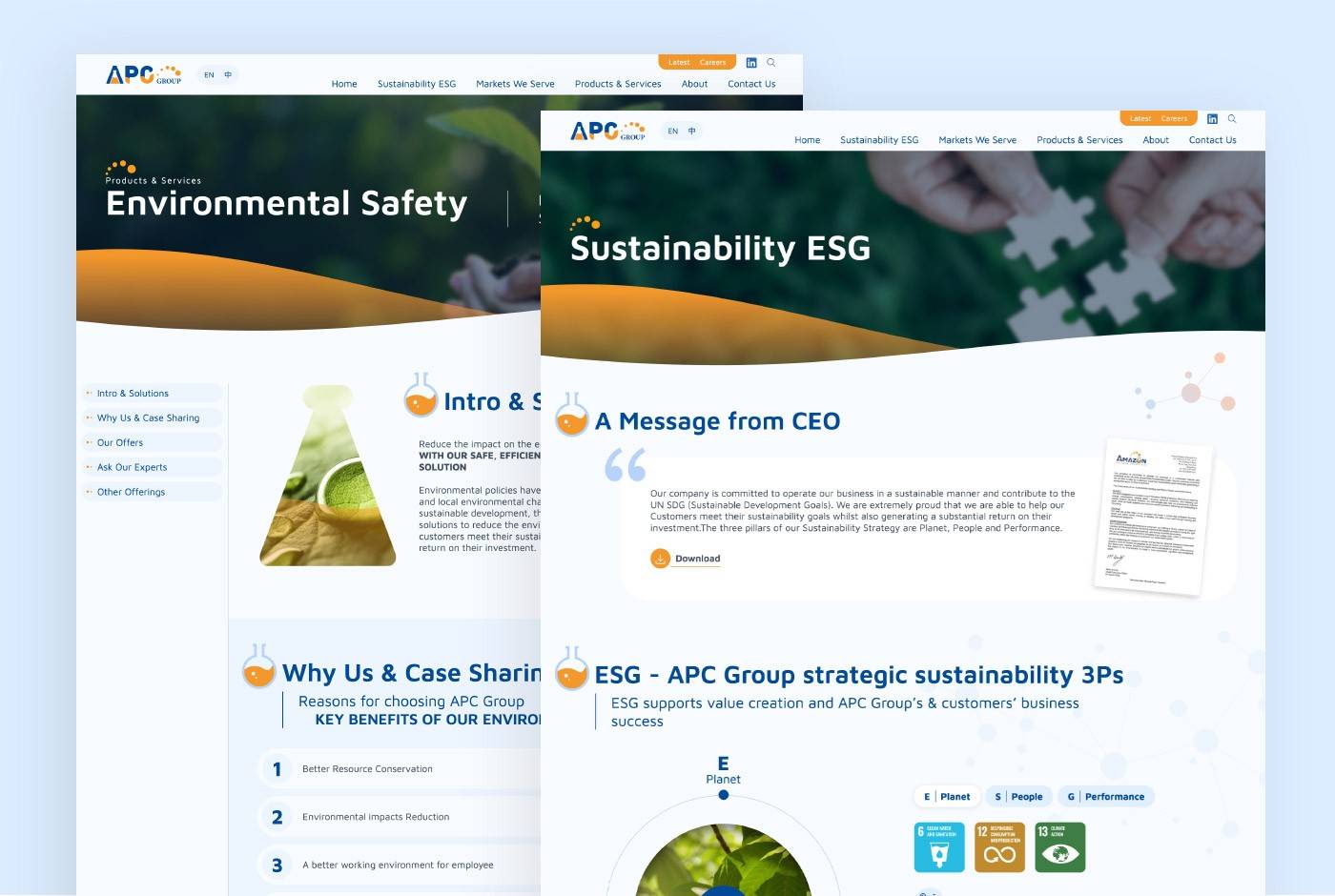The height and width of the screenshot is (896, 1335).
Task: Expand Products & Services menu on Sustainability page
Action: pos(1078,140)
